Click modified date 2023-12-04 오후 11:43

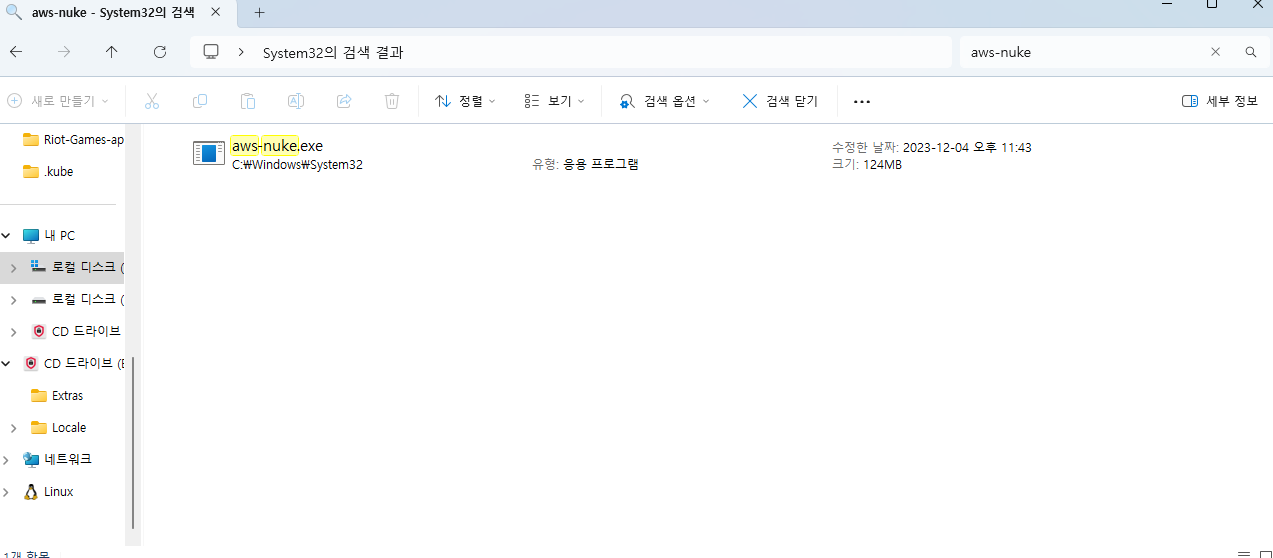967,147
